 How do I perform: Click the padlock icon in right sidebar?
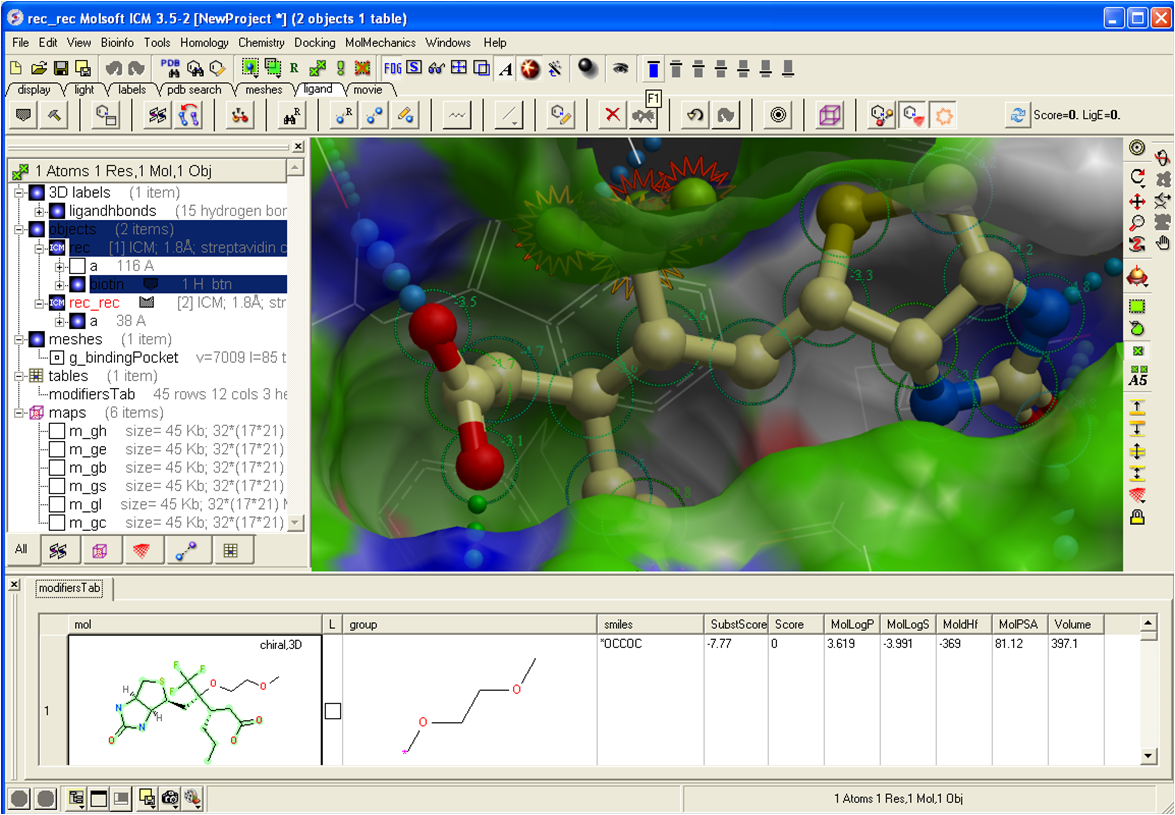click(x=1137, y=517)
